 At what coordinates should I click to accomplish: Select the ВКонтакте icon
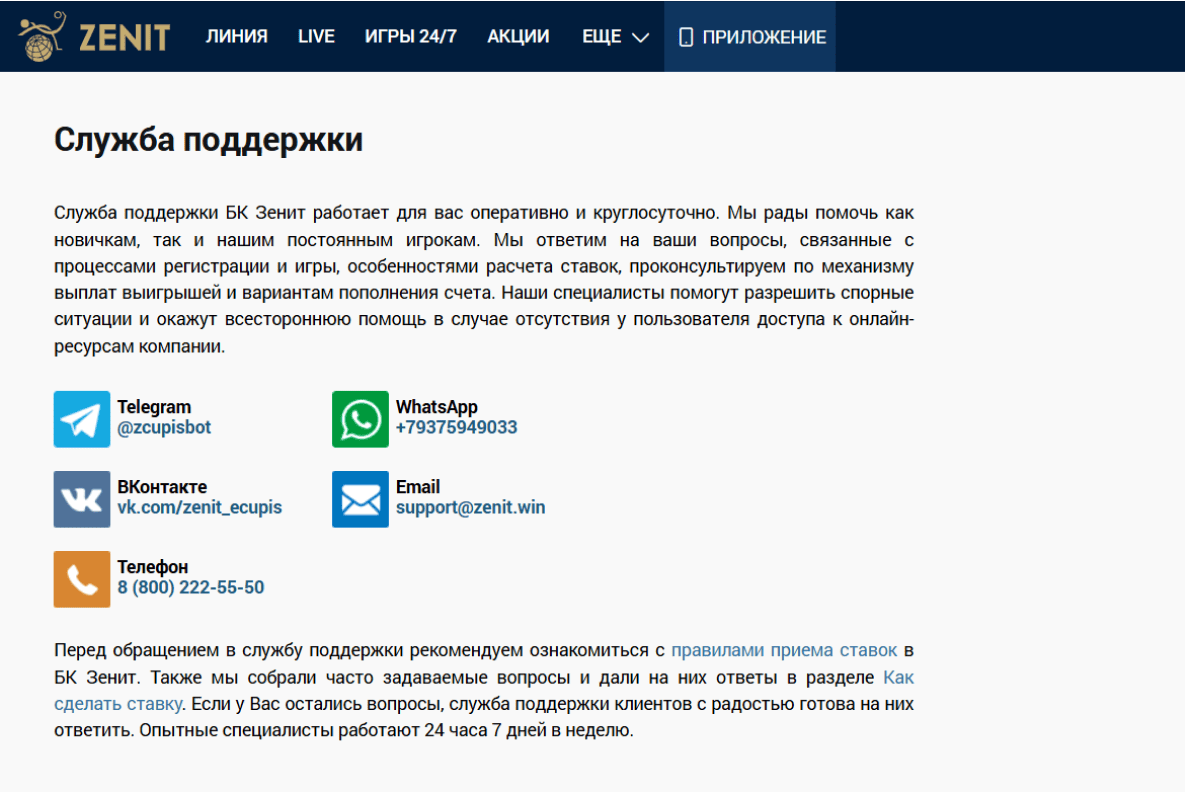coord(81,499)
